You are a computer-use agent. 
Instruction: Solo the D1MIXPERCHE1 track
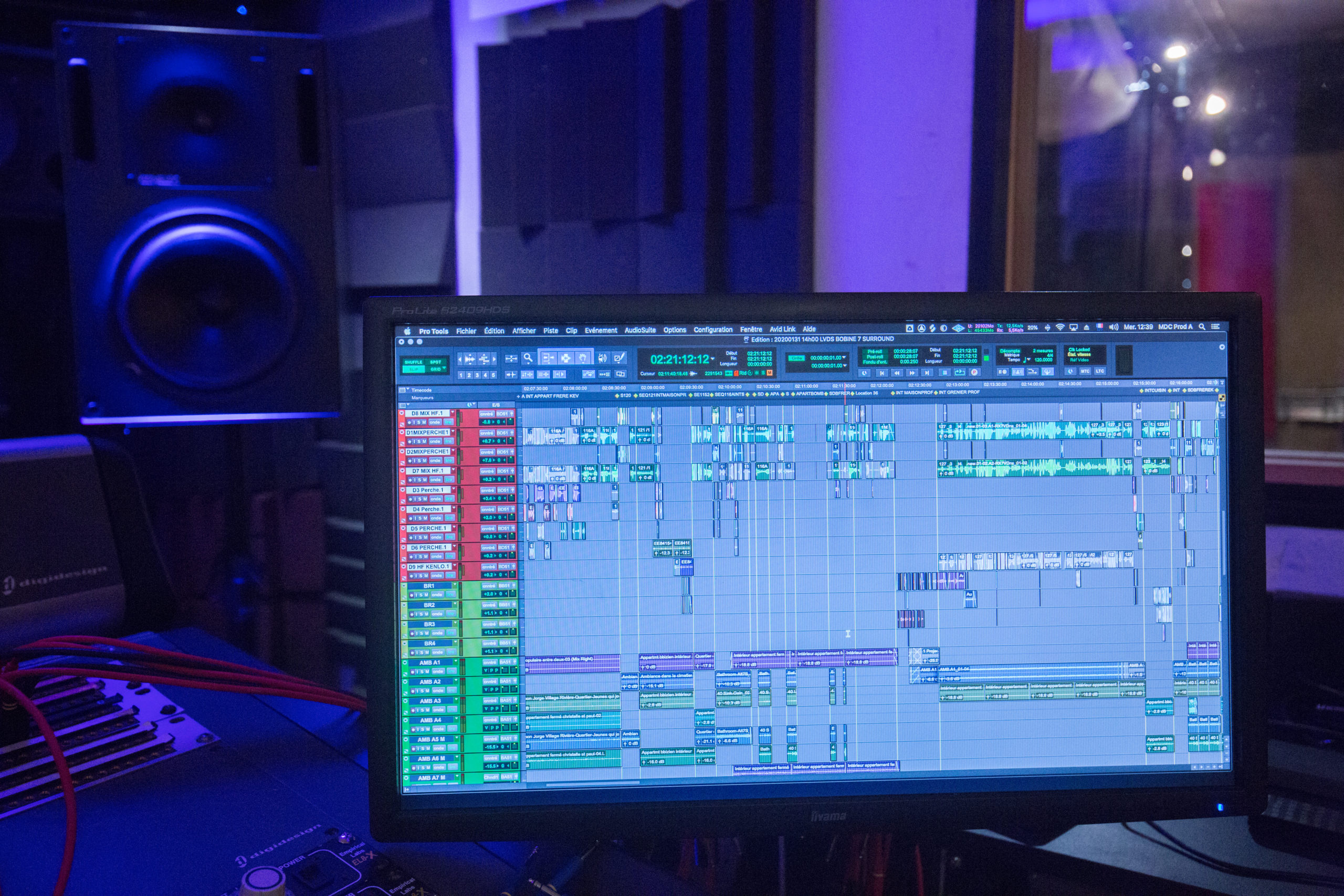(x=419, y=441)
